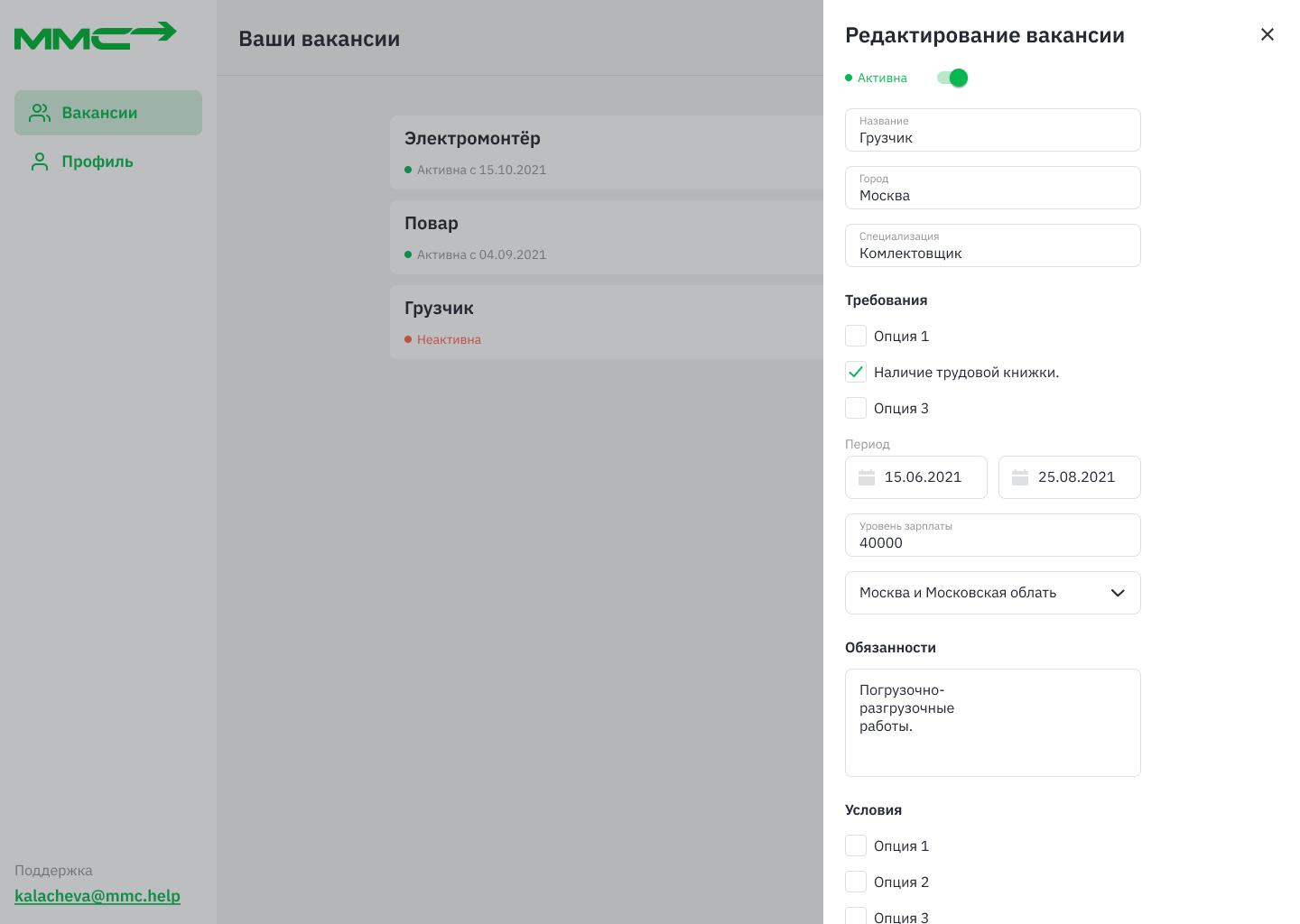Screen dimensions: 1300x924
Task: Click the Вакансии people icon in sidebar
Action: click(40, 113)
